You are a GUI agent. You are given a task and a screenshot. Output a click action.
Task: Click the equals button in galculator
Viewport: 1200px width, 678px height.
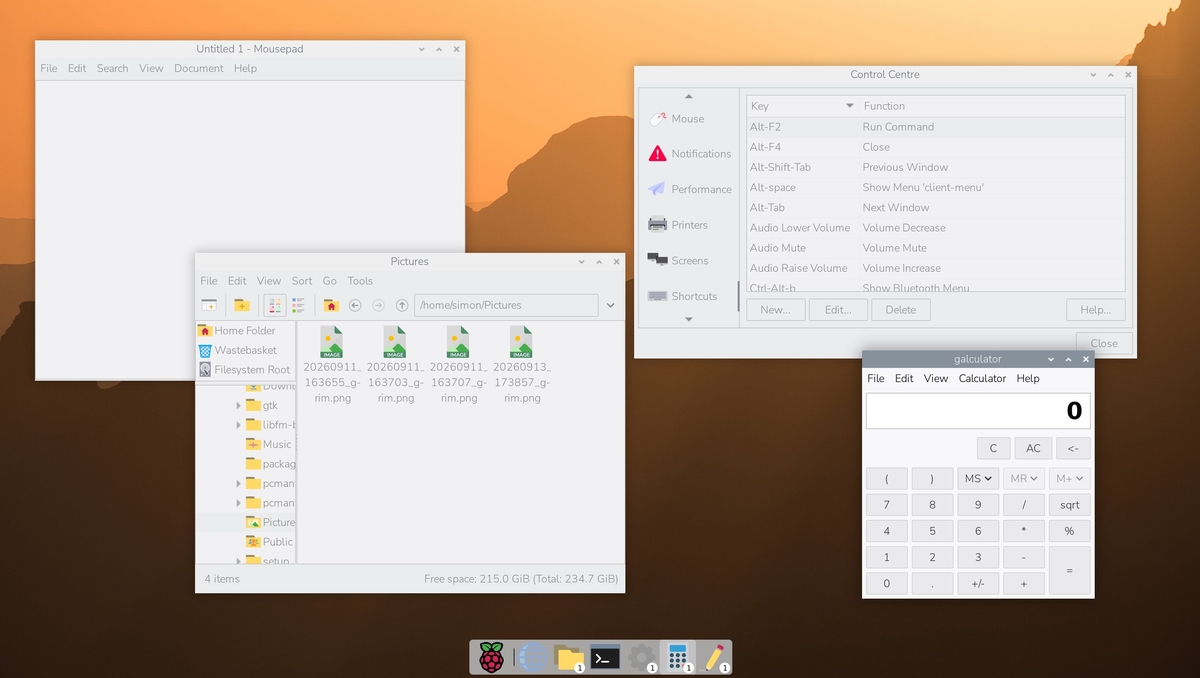point(1069,570)
